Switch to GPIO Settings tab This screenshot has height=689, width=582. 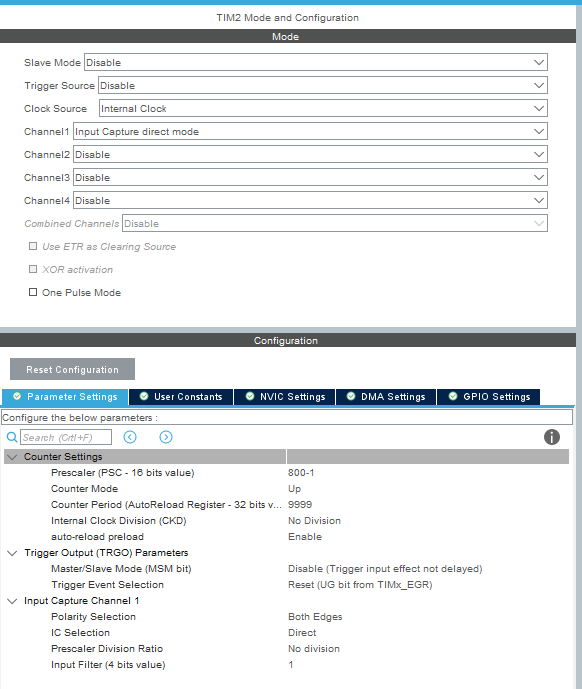click(488, 397)
